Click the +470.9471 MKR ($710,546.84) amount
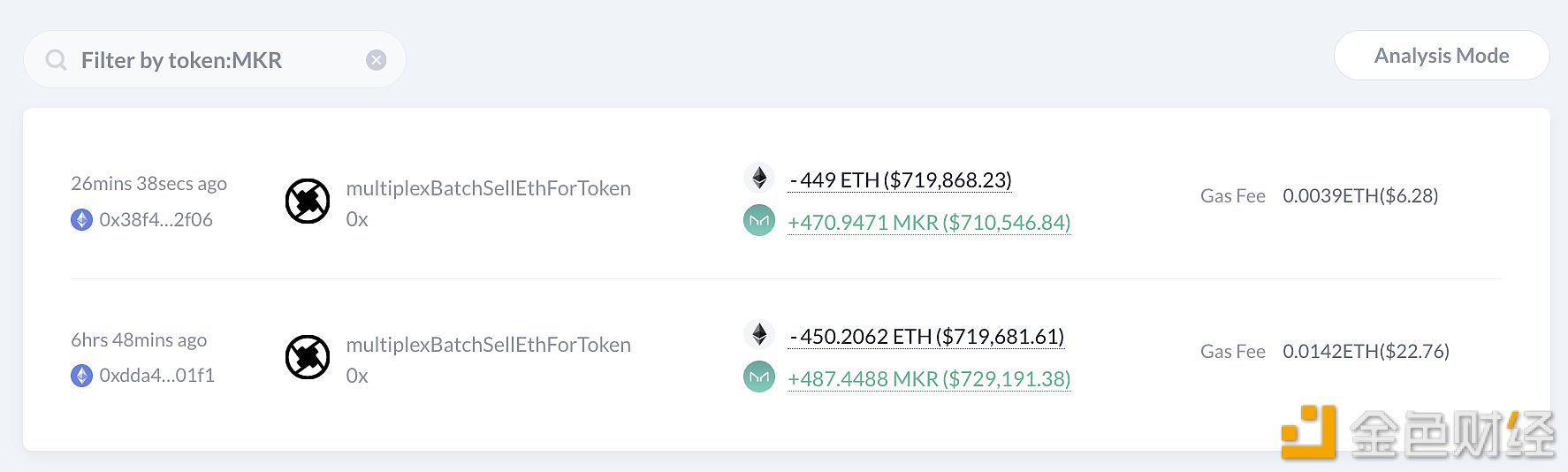This screenshot has width=1568, height=472. tap(929, 223)
